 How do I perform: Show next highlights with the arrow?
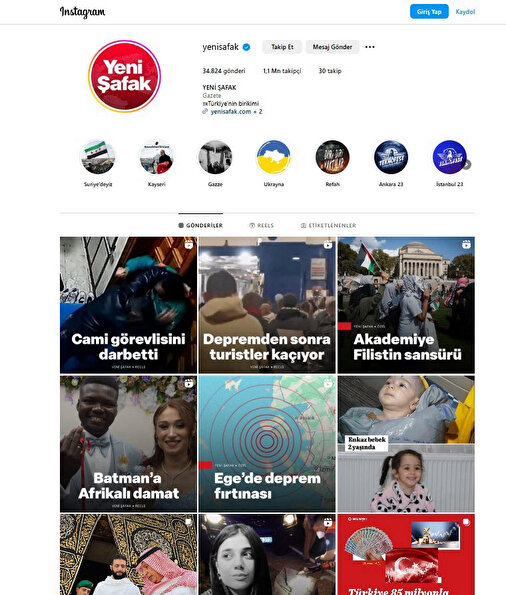coord(467,165)
